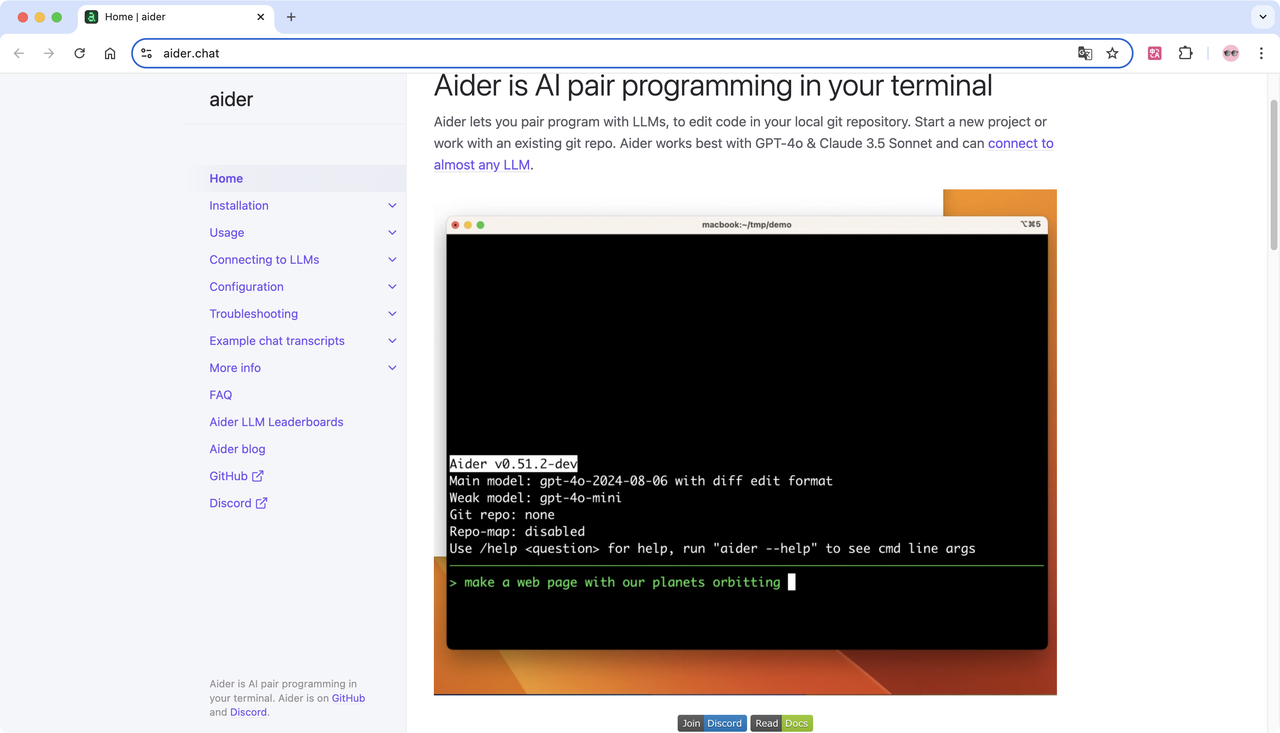1280x733 pixels.
Task: Click the page heading about AI pair programming
Action: (713, 85)
